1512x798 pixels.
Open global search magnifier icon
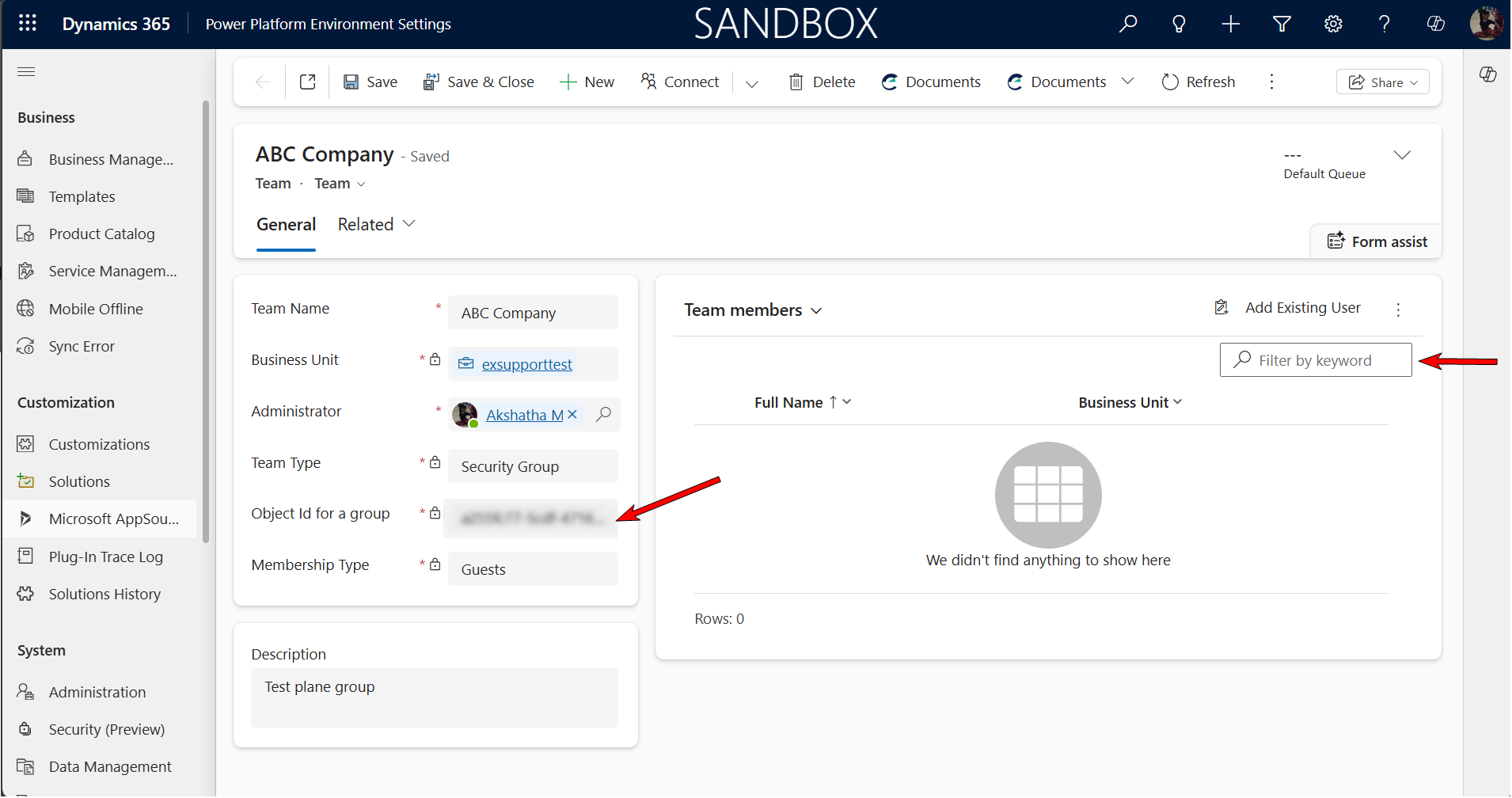click(1128, 24)
